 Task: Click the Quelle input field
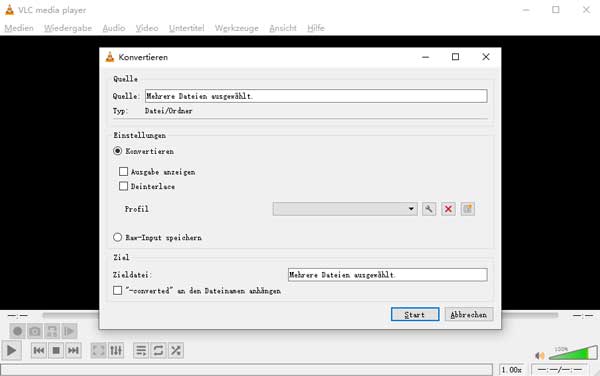(x=316, y=96)
